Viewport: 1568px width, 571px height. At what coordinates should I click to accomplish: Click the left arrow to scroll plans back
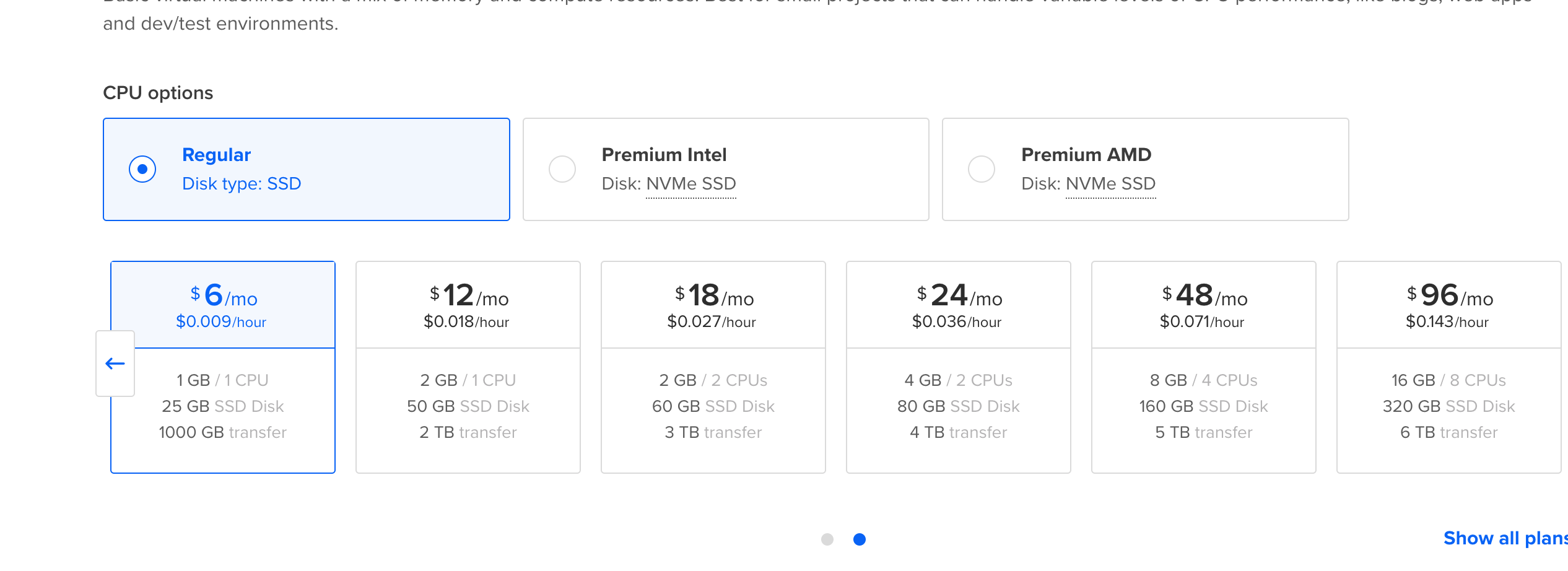[x=115, y=364]
